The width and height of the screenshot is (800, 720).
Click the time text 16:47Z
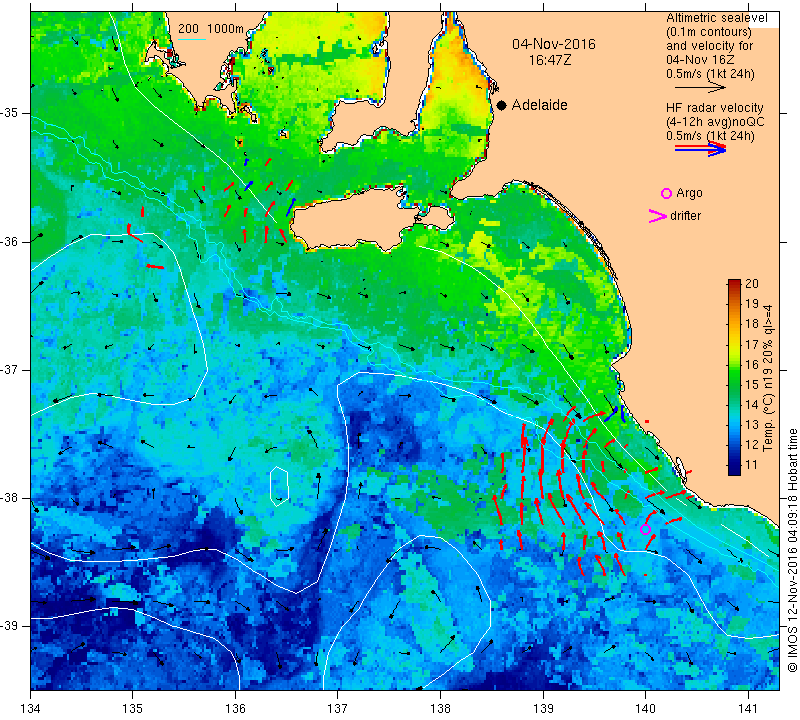point(549,60)
